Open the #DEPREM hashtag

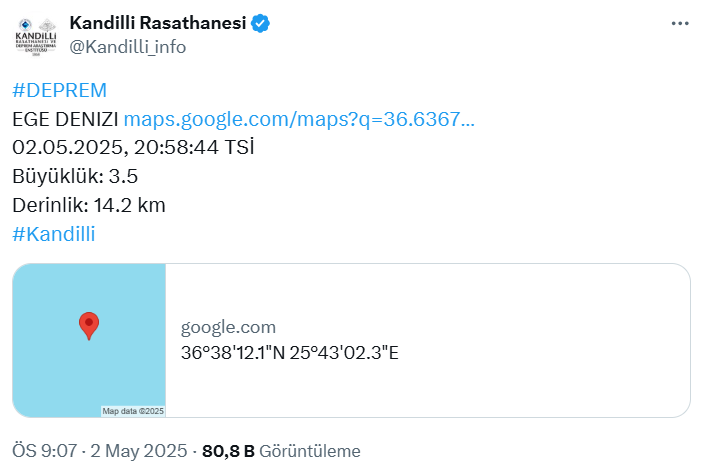(60, 90)
